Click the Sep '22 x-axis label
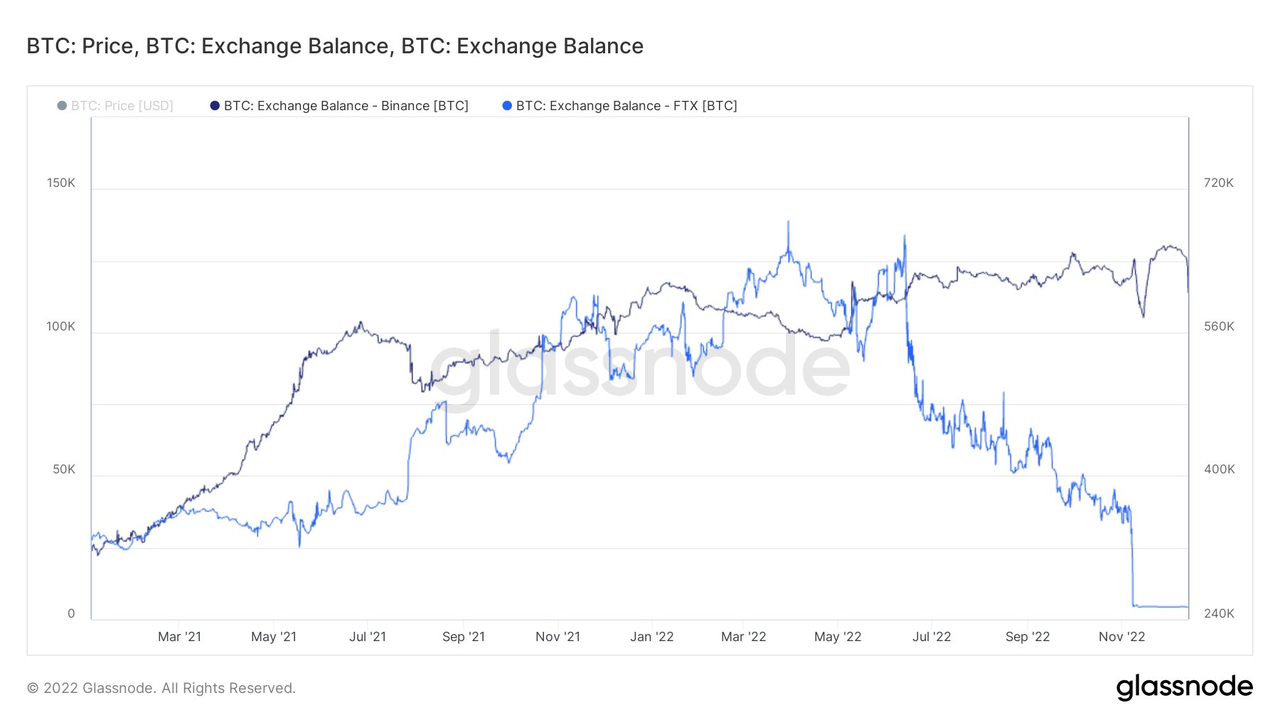The image size is (1280, 720). click(x=1028, y=636)
